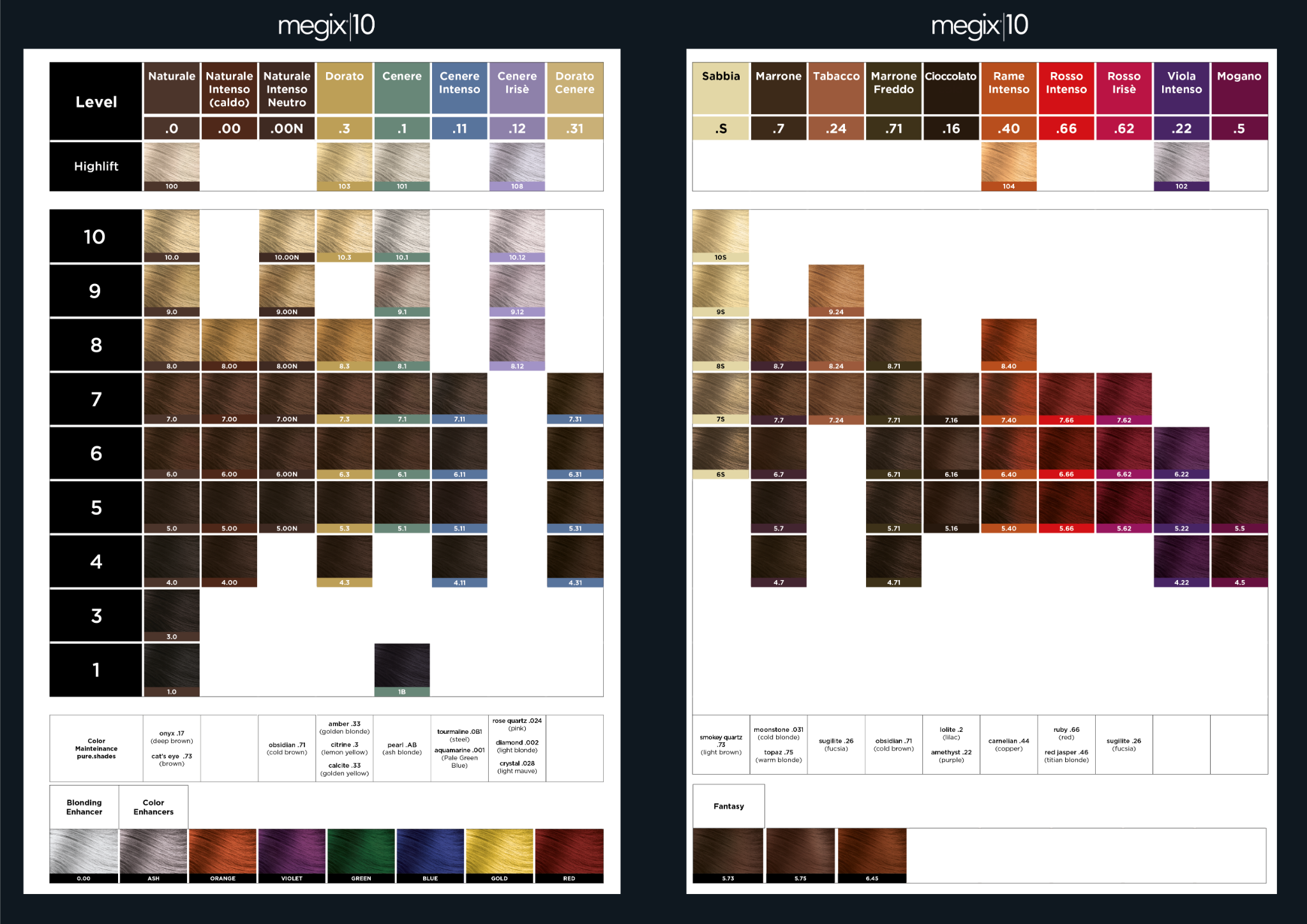Screen dimensions: 1307x924
Task: Select the 1B black swatch
Action: click(402, 669)
